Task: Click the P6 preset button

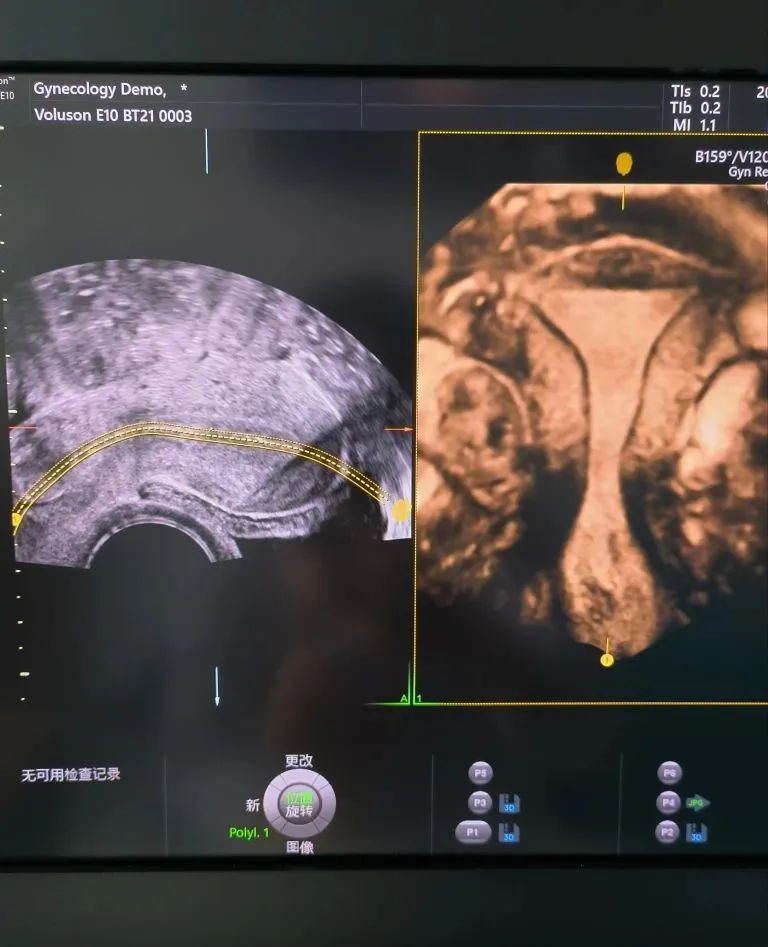Action: 669,772
